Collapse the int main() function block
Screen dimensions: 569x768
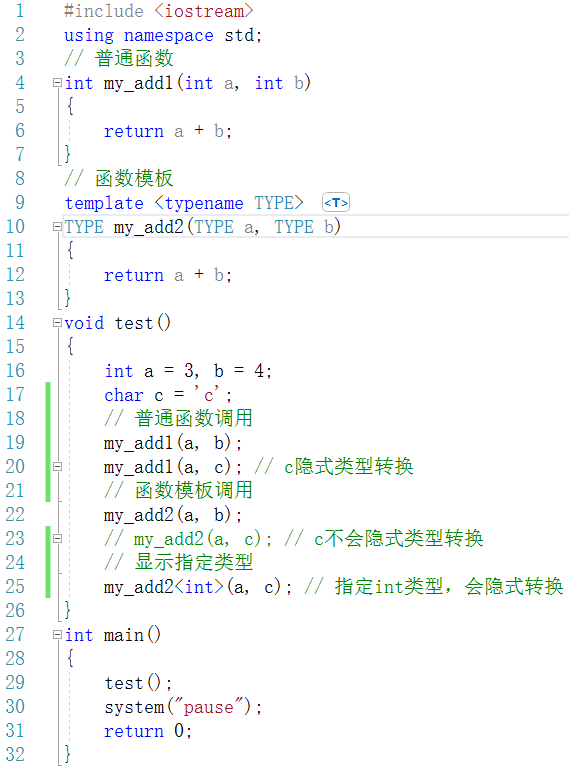click(x=57, y=635)
